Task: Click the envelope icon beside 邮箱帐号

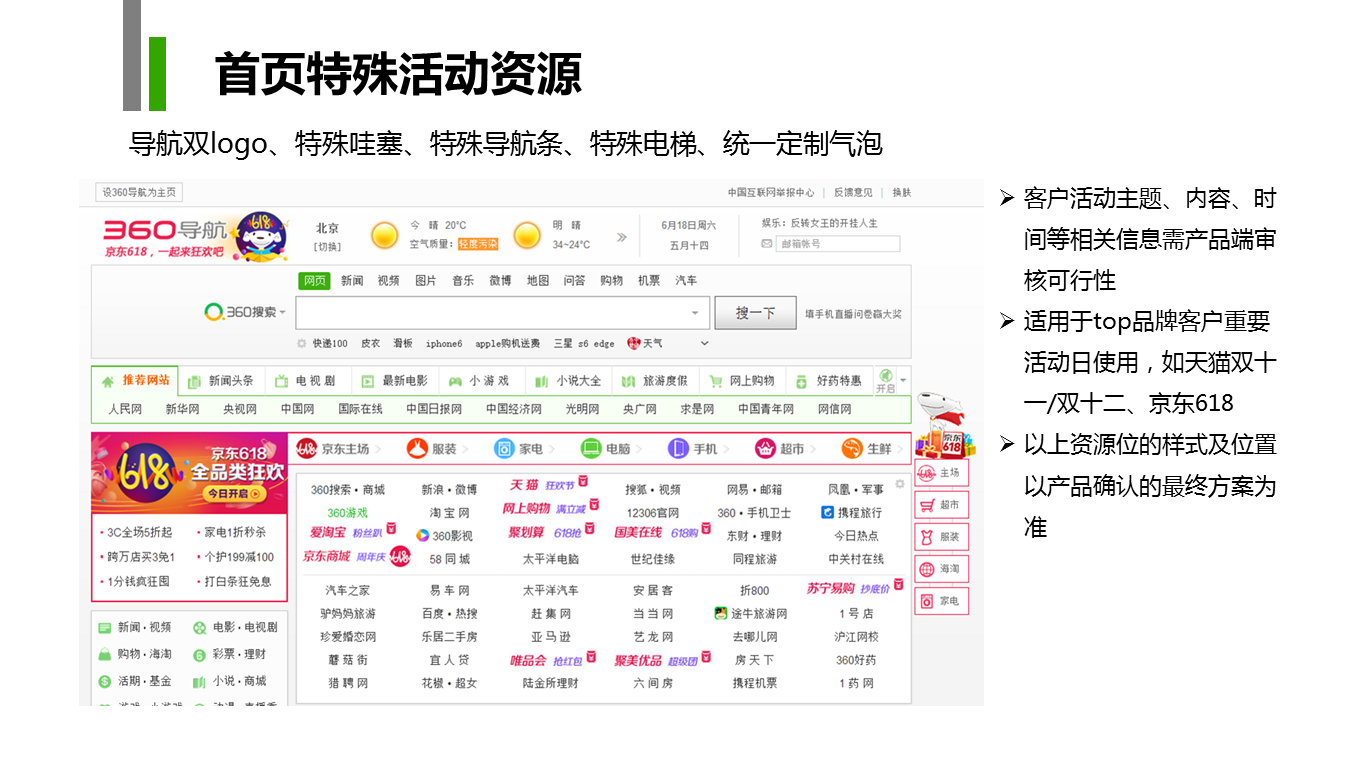Action: (x=767, y=244)
